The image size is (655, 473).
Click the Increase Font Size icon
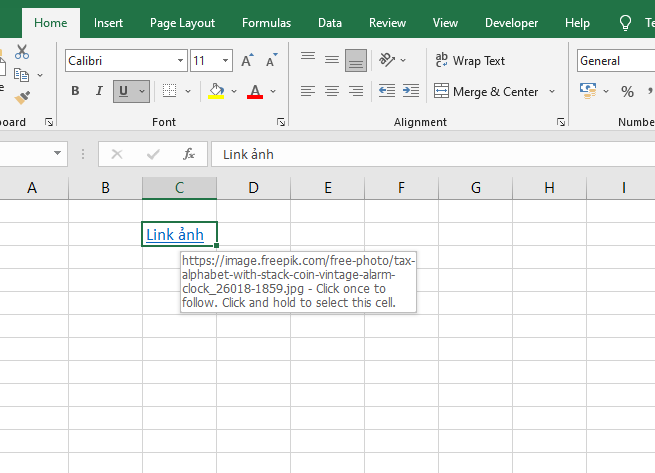point(247,61)
